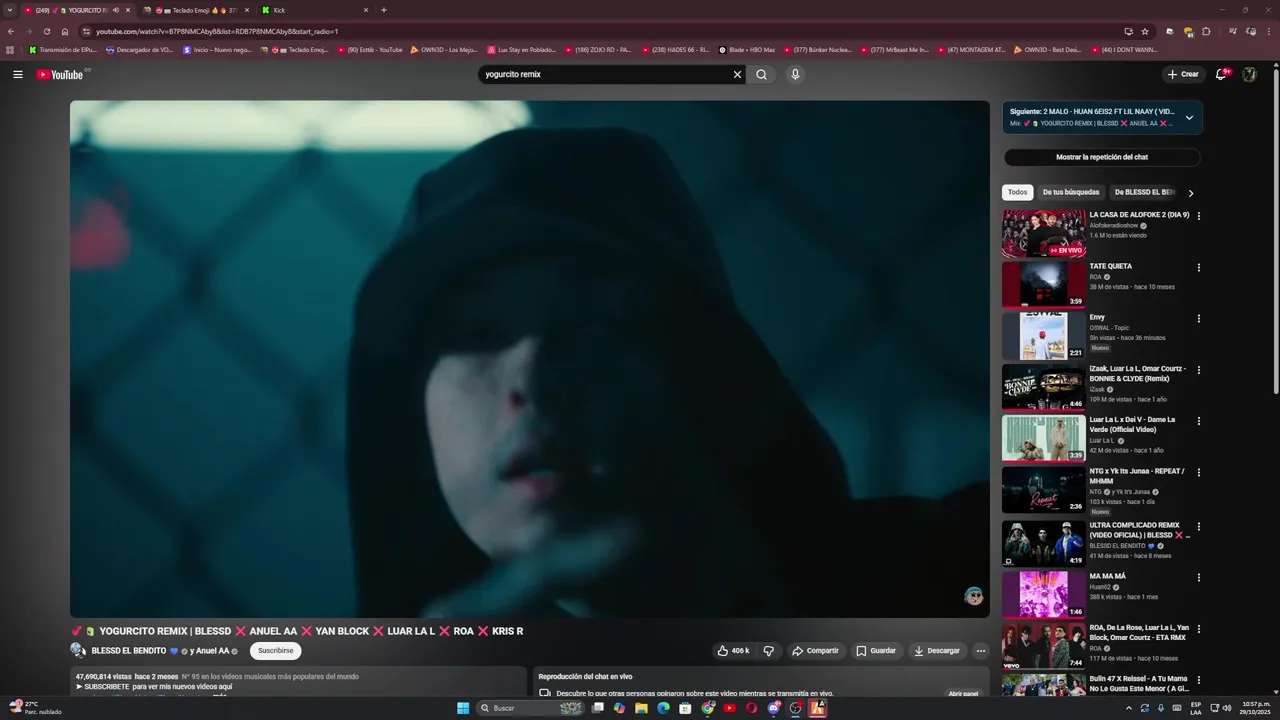1280x720 pixels.
Task: Open options for BONNIE & CLYDE Remix
Action: pyautogui.click(x=1198, y=370)
